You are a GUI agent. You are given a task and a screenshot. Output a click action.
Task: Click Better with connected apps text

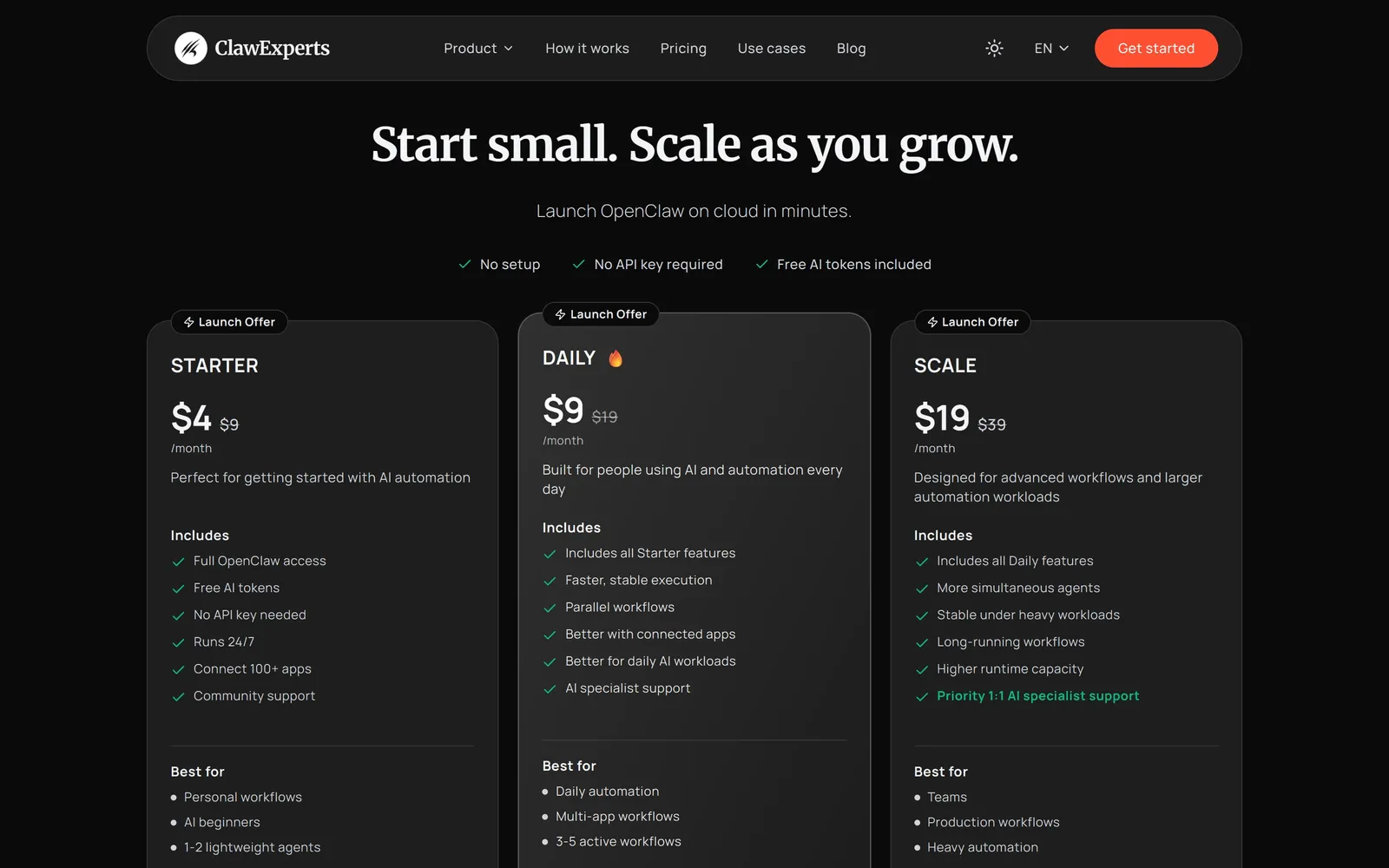(650, 635)
